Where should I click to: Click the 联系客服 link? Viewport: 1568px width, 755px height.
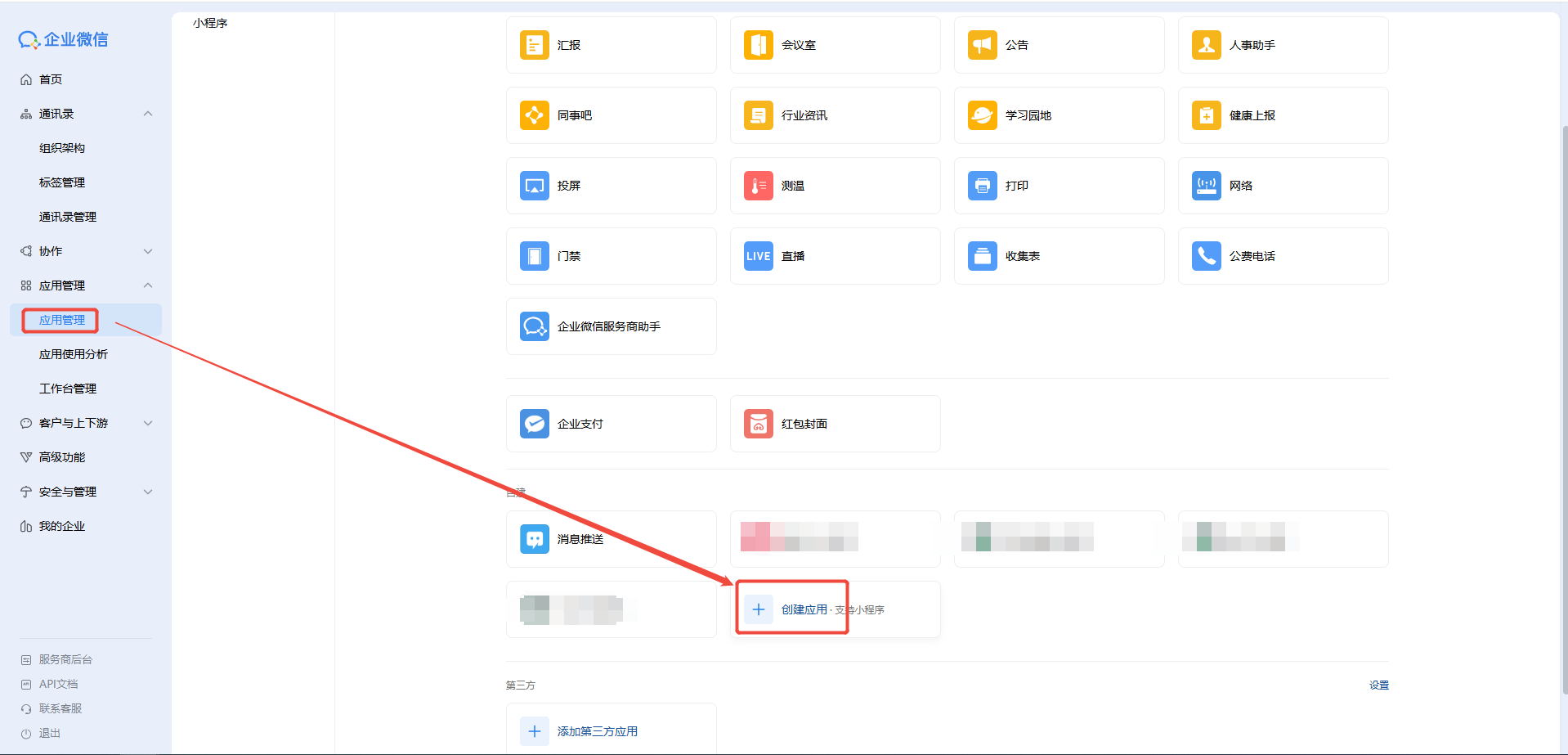coord(60,708)
